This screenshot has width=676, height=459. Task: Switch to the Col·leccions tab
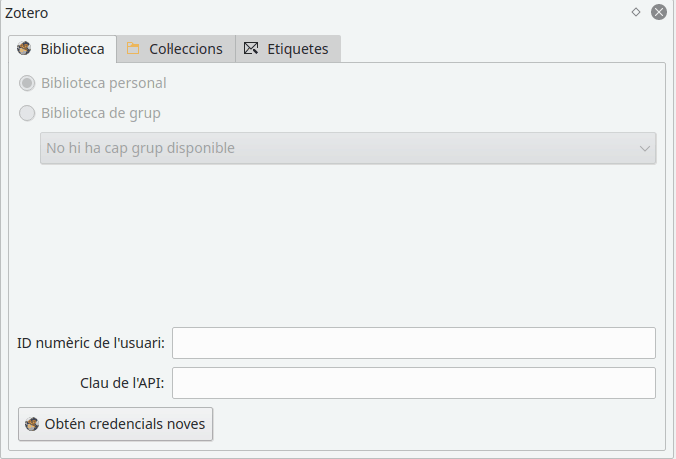tap(176, 49)
